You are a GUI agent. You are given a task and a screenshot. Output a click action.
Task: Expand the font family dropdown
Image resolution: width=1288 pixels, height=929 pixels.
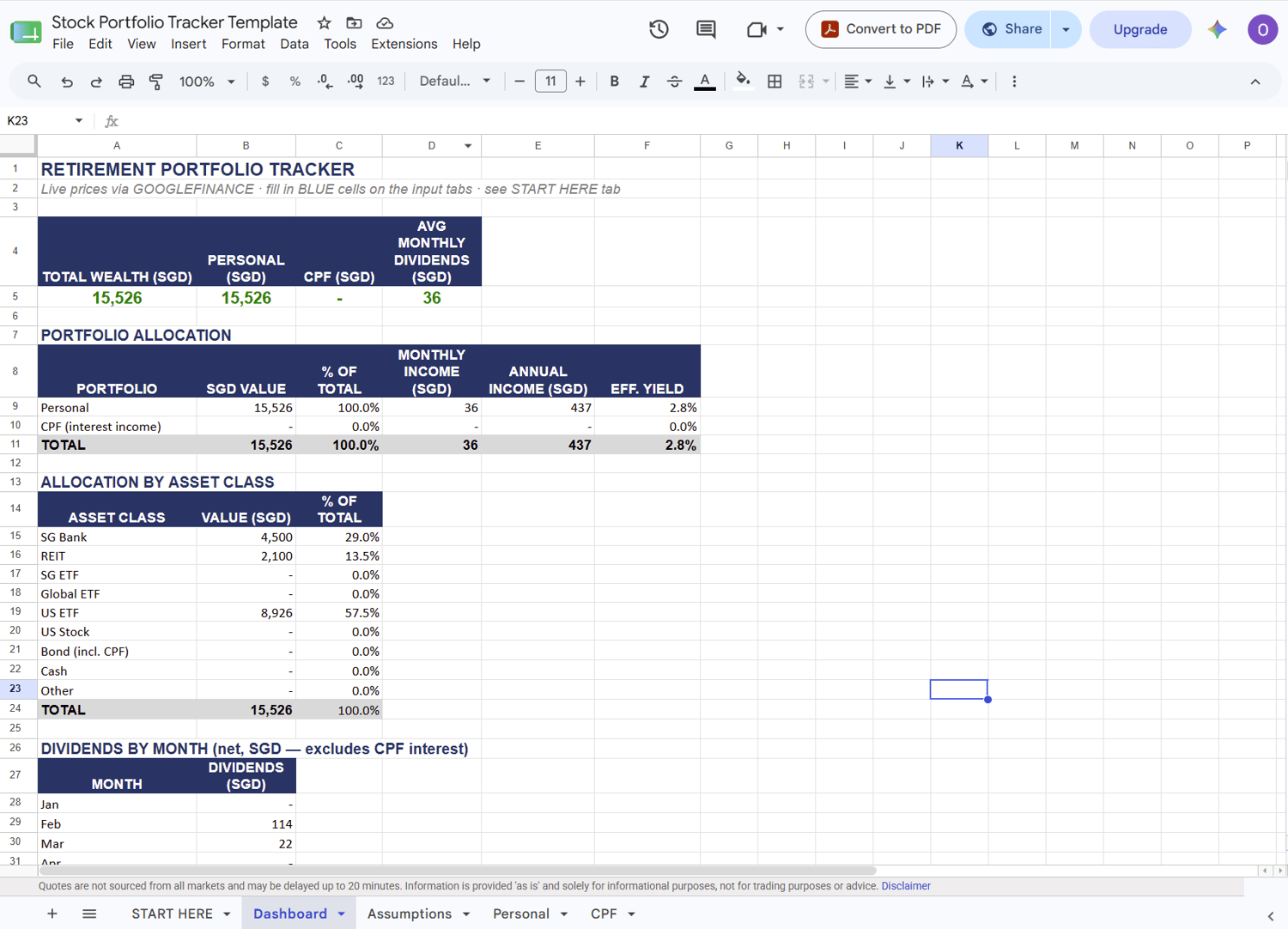[x=454, y=82]
